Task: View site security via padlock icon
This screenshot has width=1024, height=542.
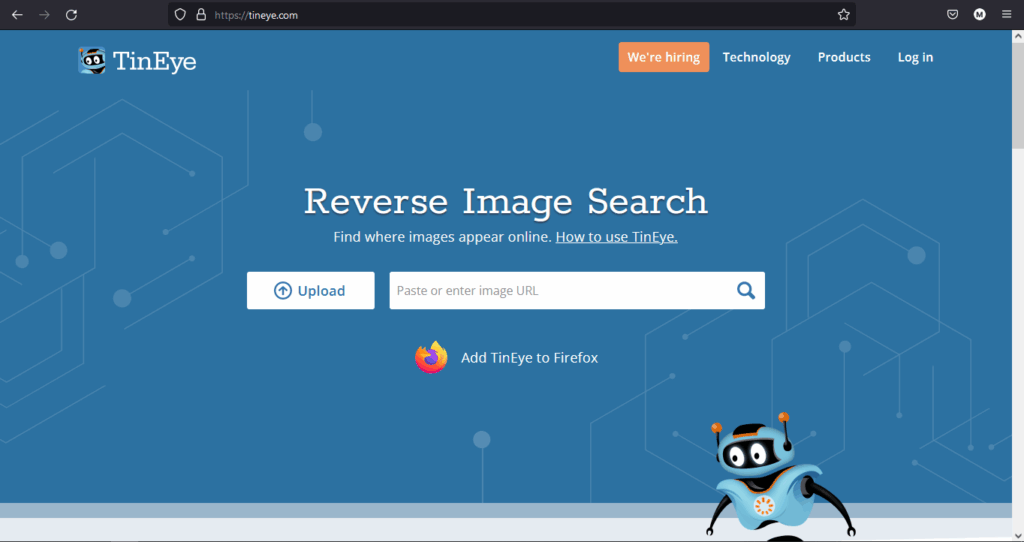Action: point(201,14)
